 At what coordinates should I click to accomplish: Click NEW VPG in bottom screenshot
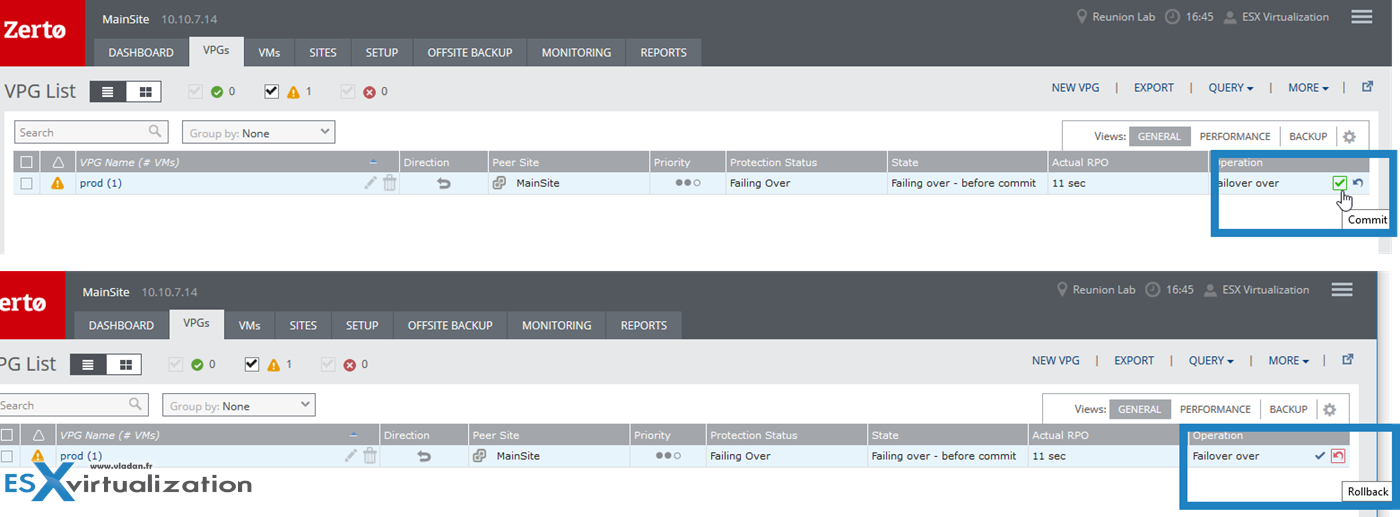click(x=1055, y=361)
